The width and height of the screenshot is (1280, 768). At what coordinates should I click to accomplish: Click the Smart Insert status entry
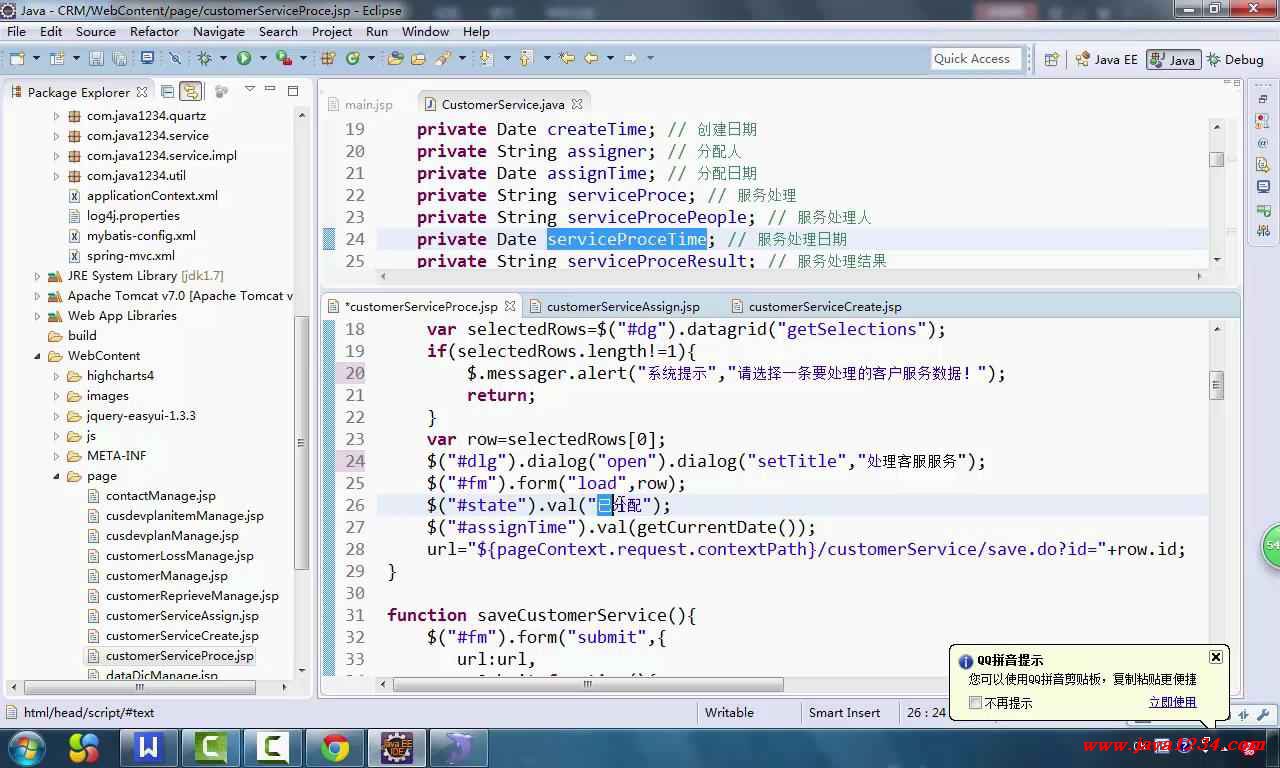845,713
